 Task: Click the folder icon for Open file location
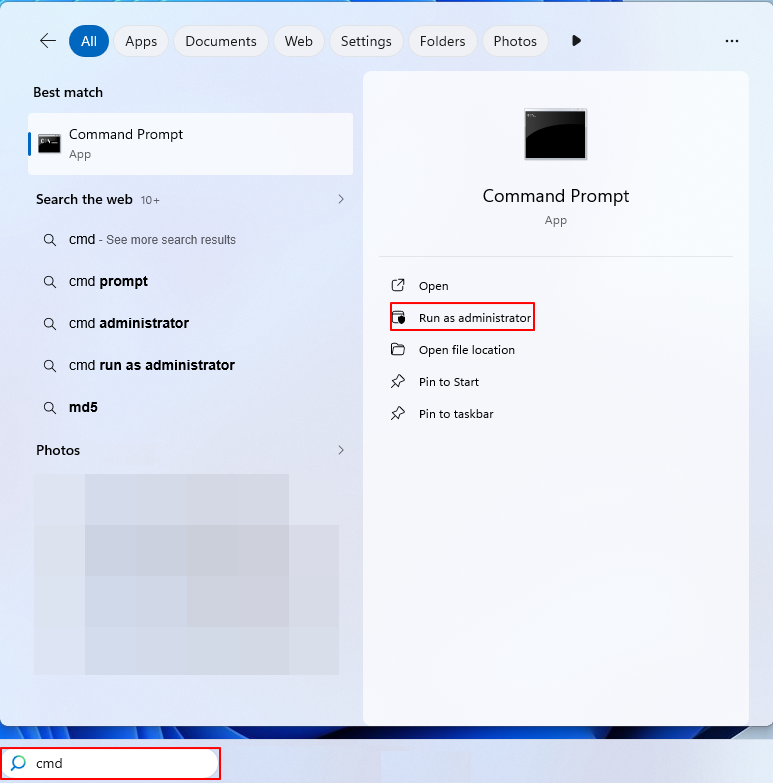[398, 349]
